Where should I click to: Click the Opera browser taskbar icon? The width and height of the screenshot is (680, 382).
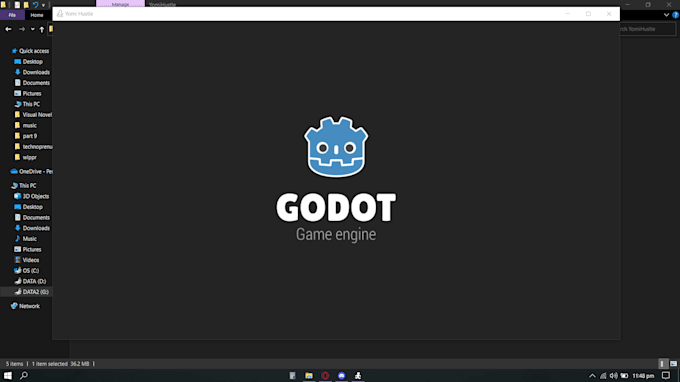[325, 375]
